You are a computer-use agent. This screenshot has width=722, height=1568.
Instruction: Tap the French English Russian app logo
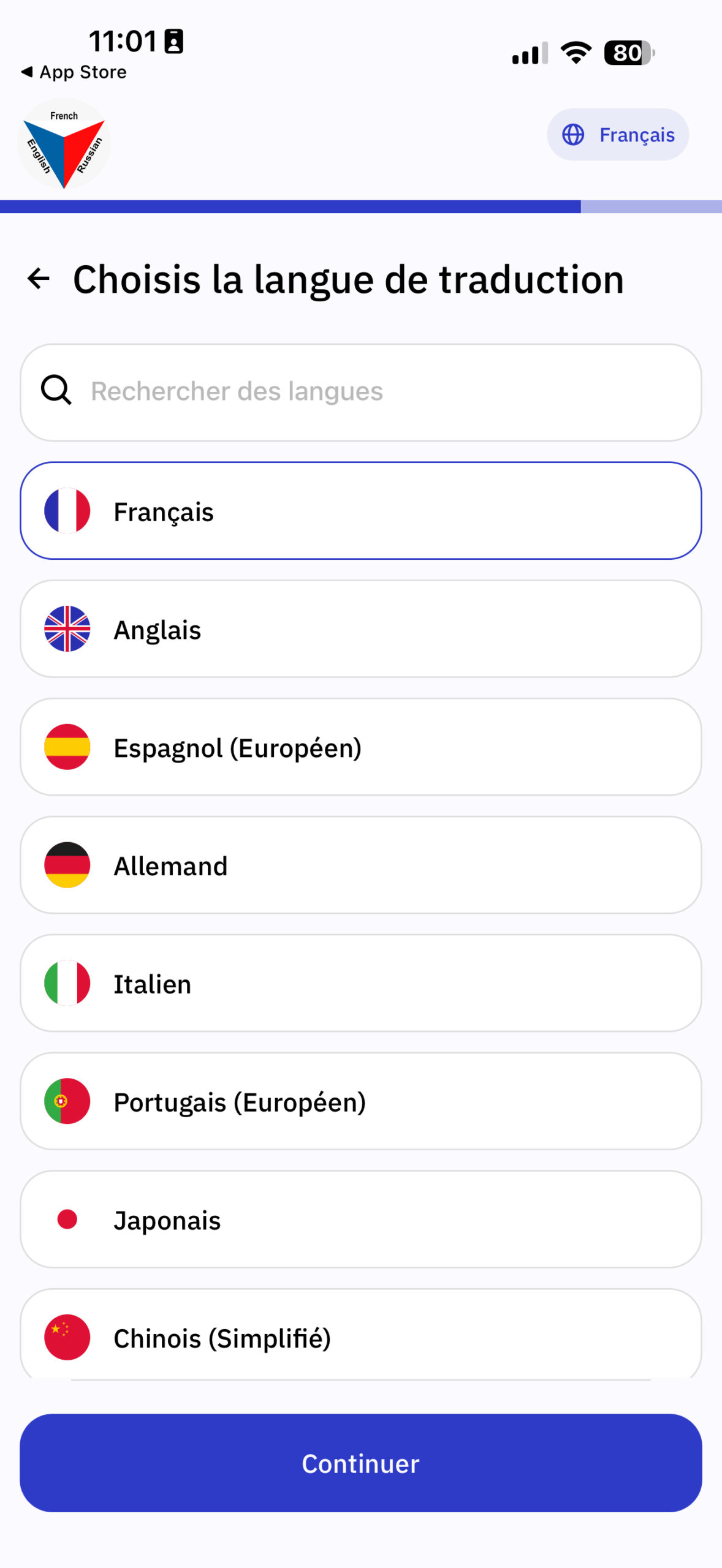pos(64,144)
